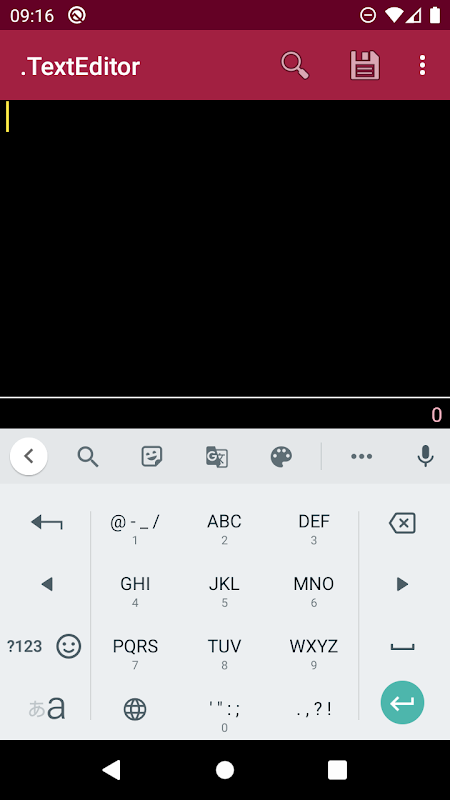Tap the backspace delete key

coord(402,523)
